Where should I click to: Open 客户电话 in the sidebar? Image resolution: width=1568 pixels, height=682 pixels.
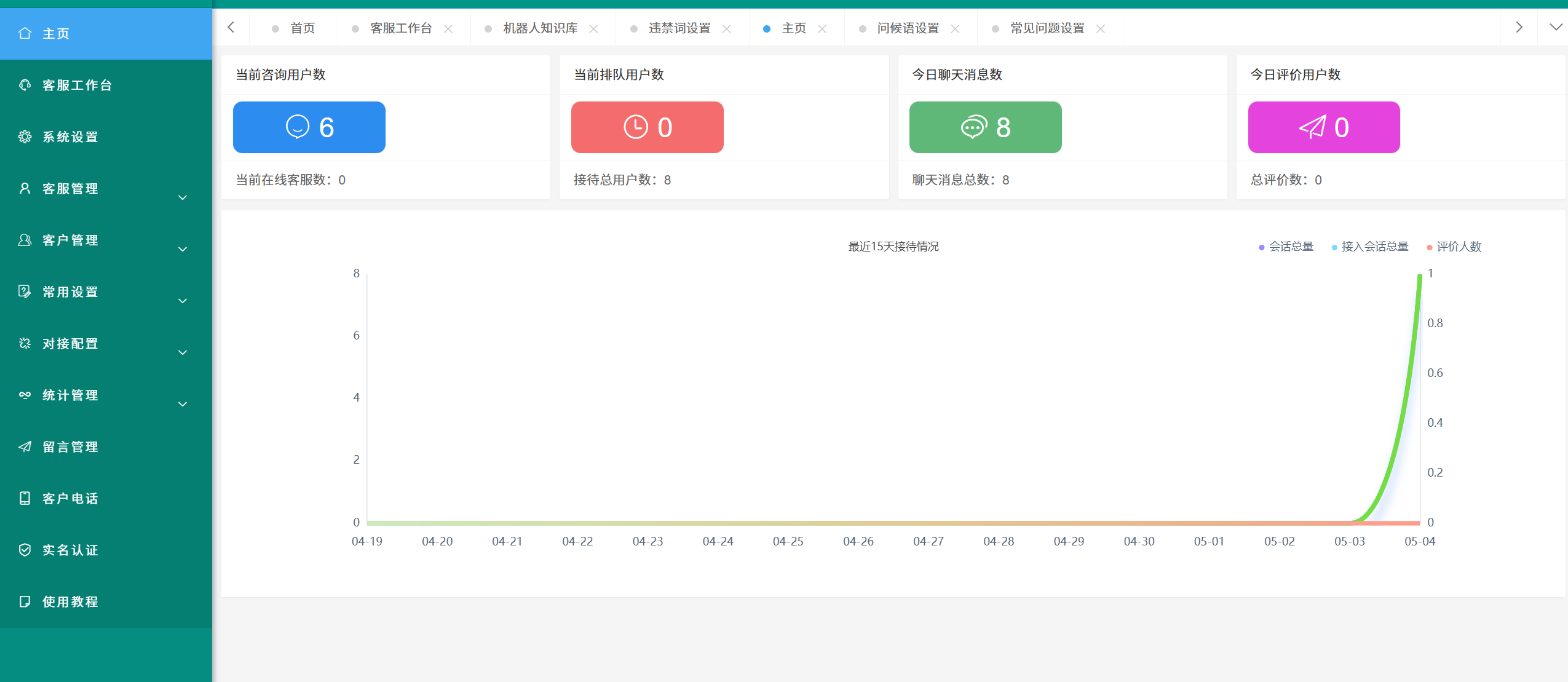coord(106,498)
